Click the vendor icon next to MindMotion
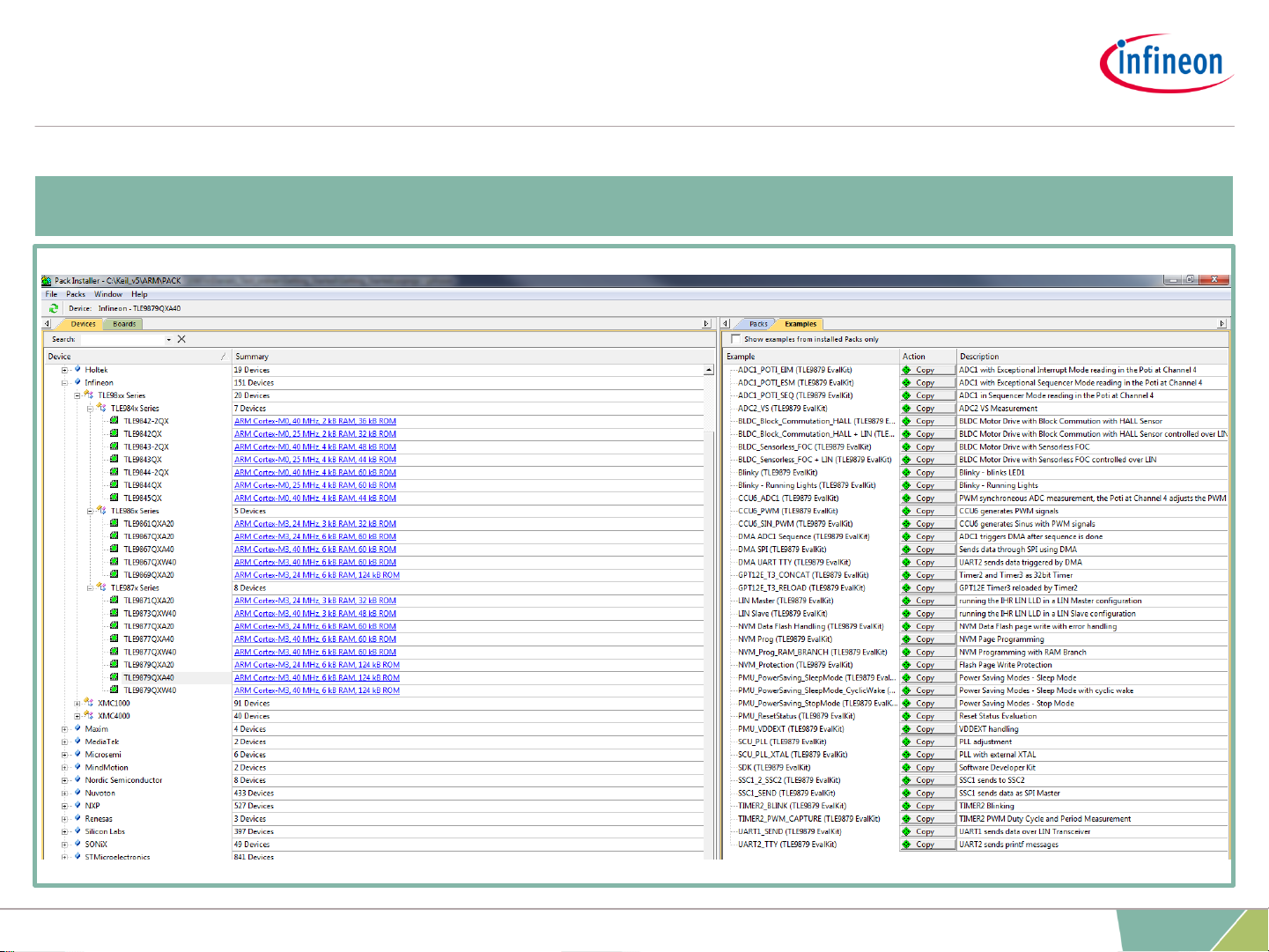The height and width of the screenshot is (952, 1269). coord(77,767)
